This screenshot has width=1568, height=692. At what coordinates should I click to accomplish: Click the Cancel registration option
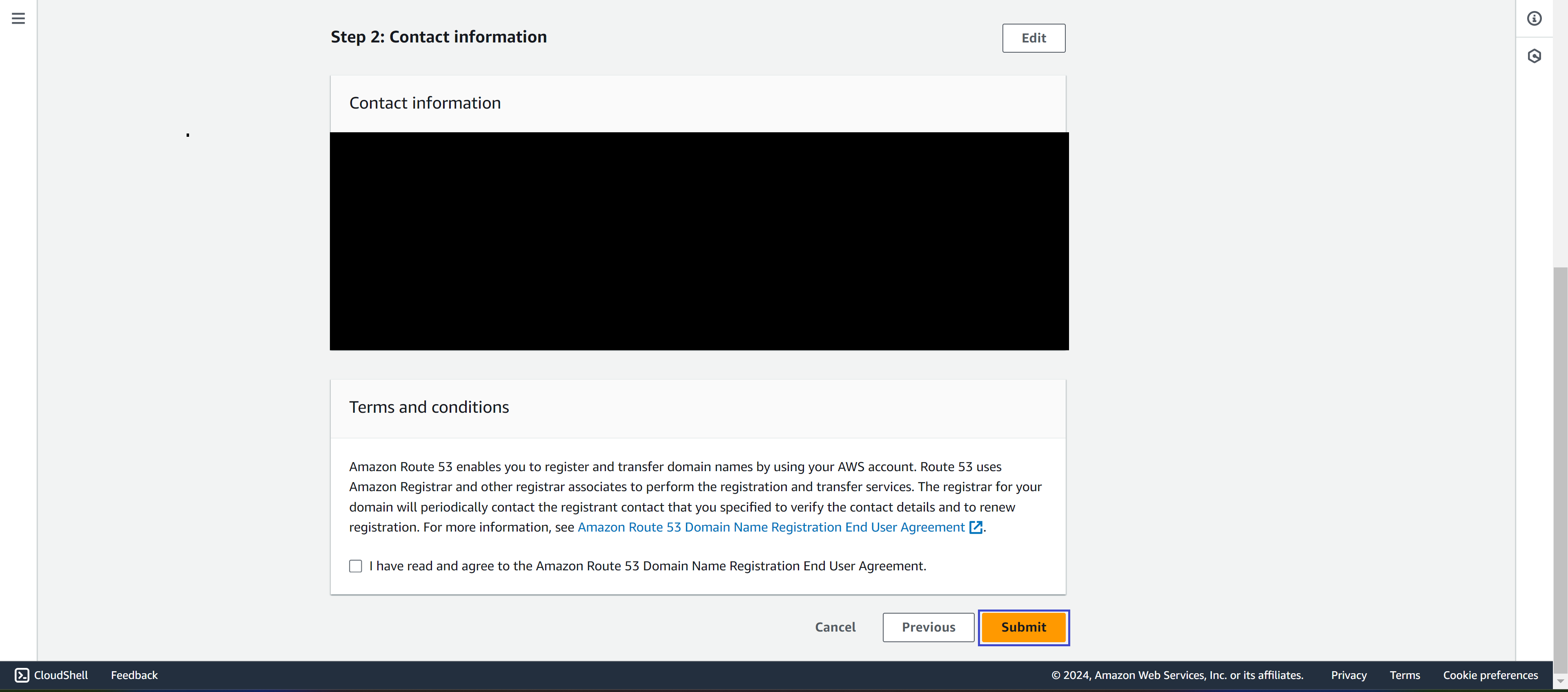pyautogui.click(x=836, y=627)
